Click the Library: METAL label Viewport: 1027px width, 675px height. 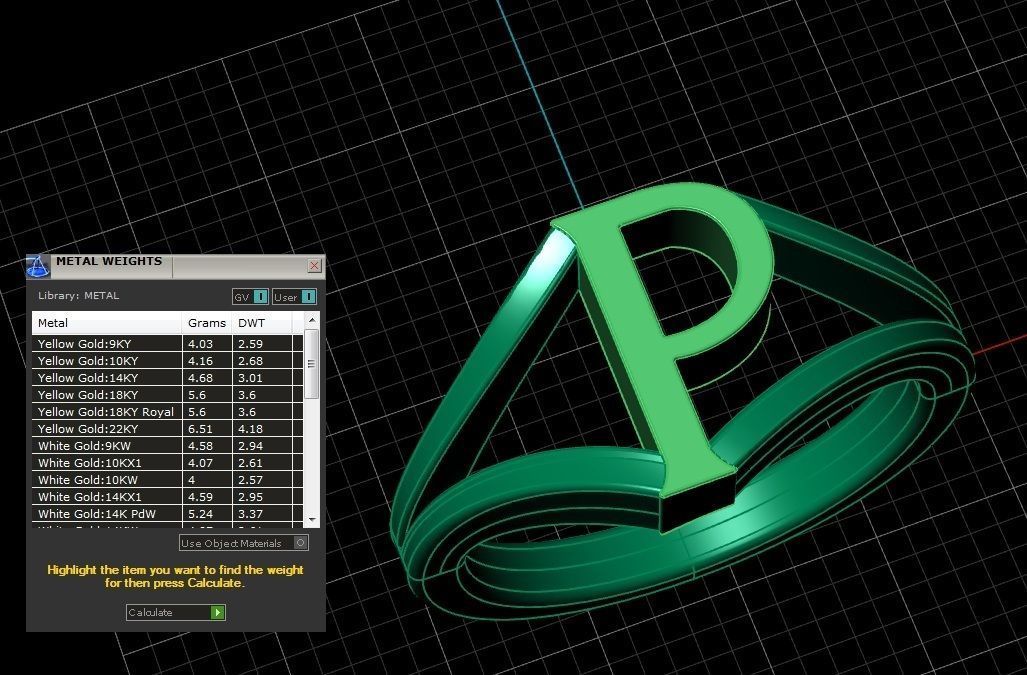(79, 296)
